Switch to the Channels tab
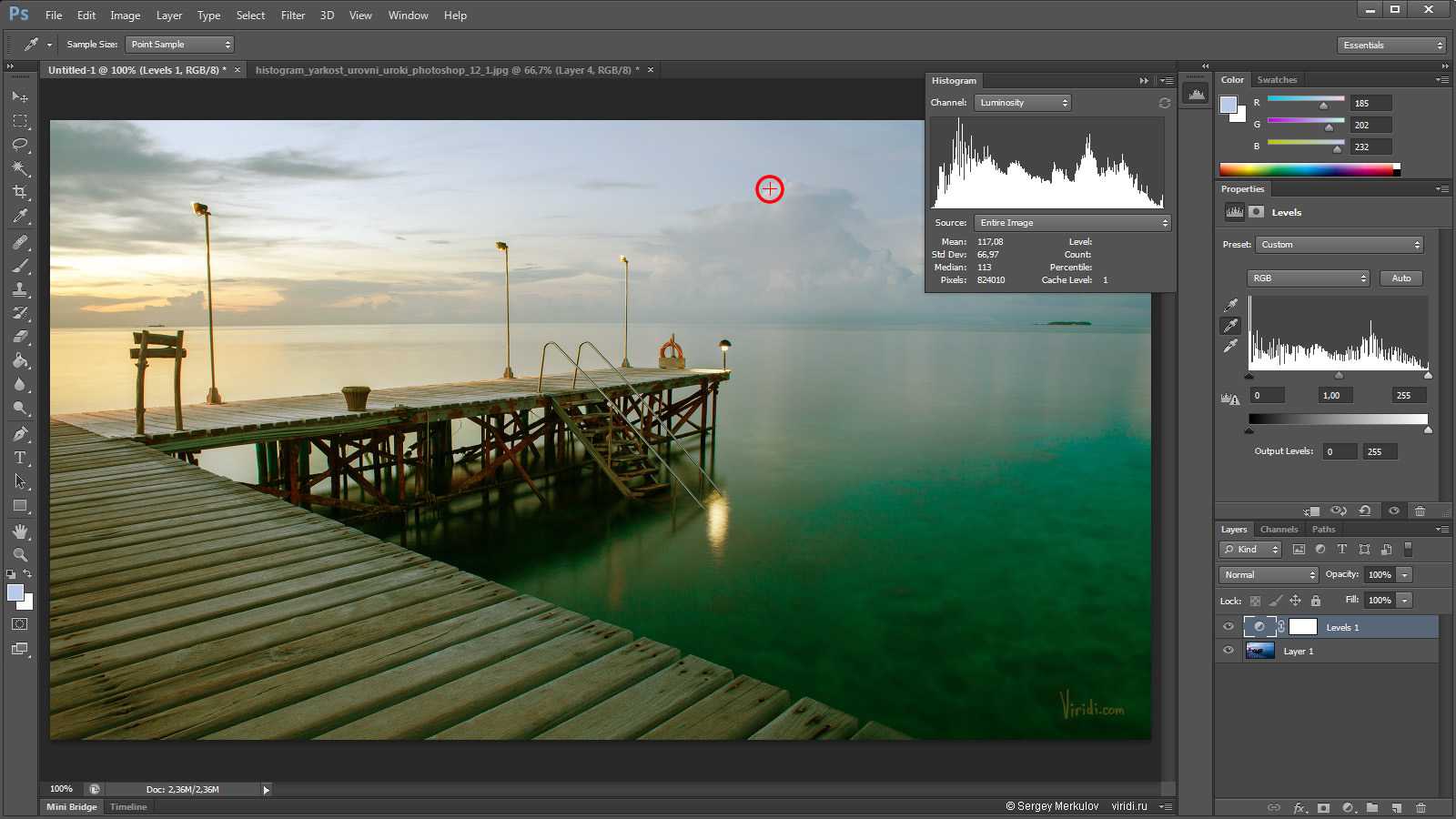This screenshot has width=1456, height=819. coord(1279,530)
